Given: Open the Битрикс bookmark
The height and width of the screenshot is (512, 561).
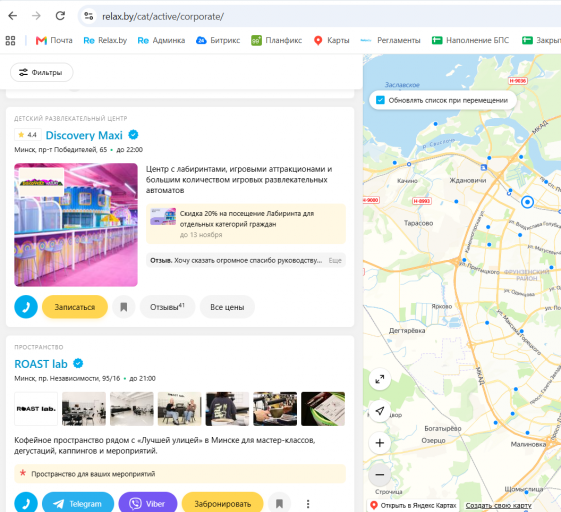Looking at the screenshot, I should click(218, 40).
